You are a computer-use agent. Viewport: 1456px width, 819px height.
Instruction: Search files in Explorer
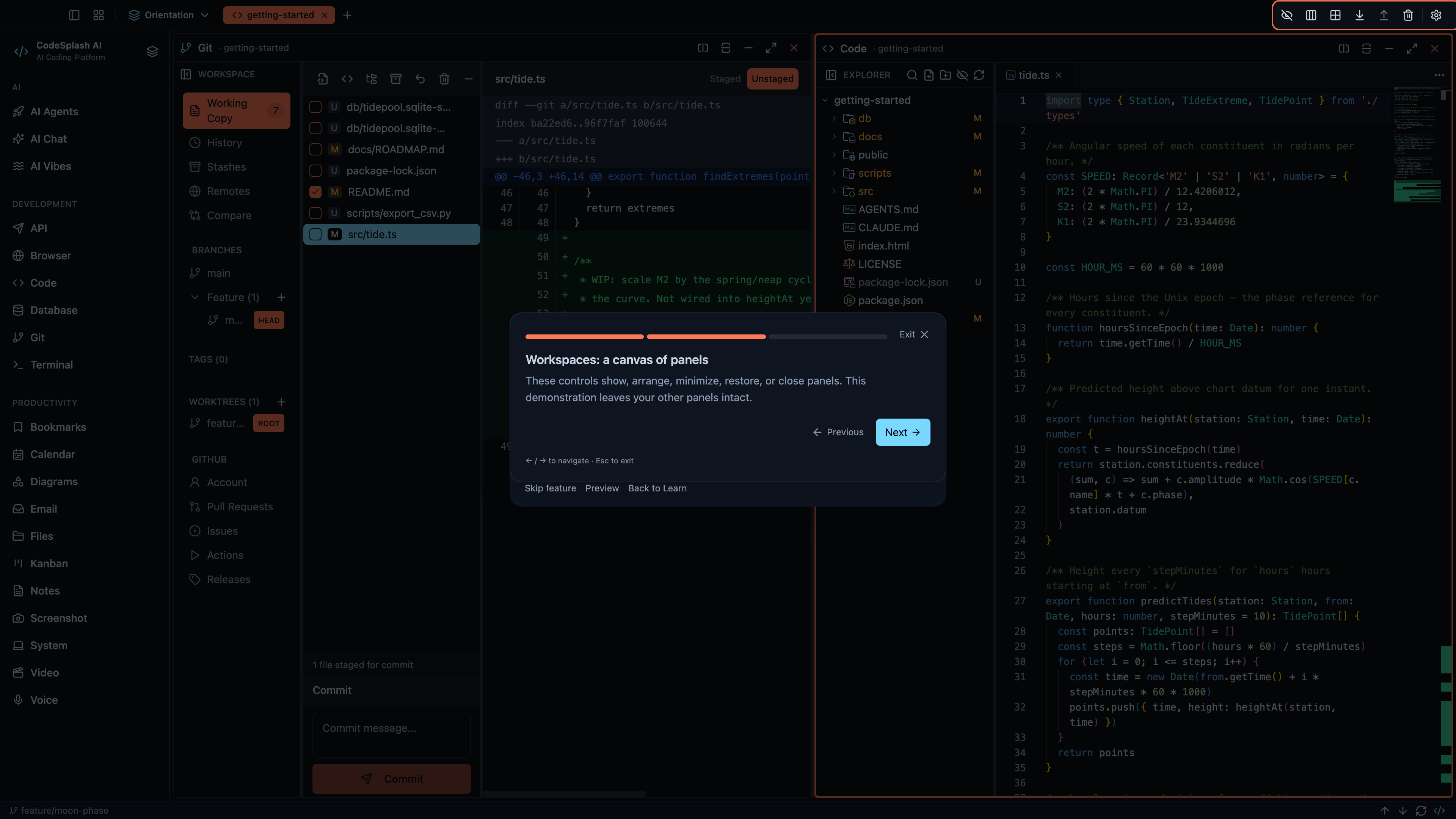[x=912, y=75]
